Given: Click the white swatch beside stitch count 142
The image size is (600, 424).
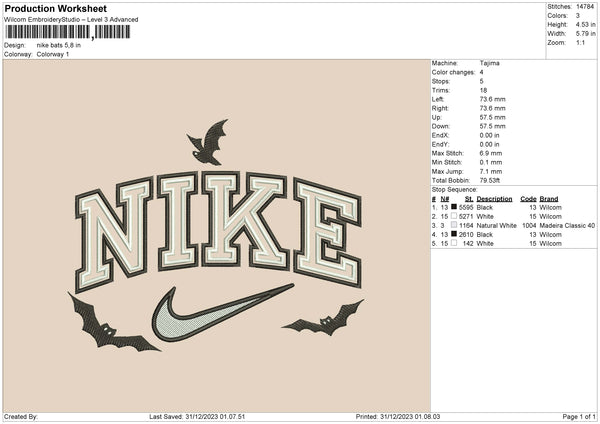Looking at the screenshot, I should pyautogui.click(x=454, y=243).
